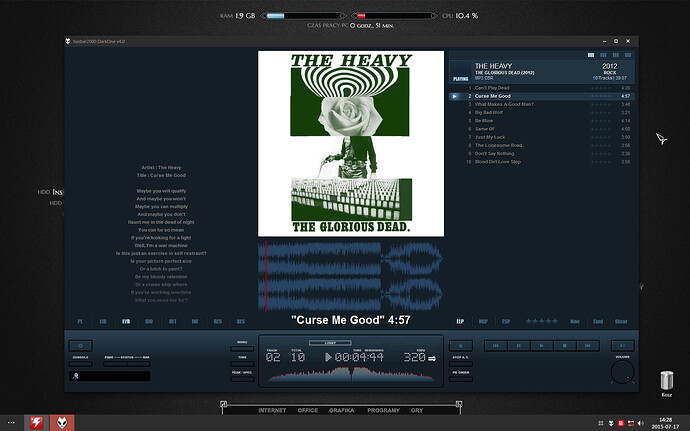690x431 pixels.
Task: Switch to the LIB panel tab
Action: click(x=103, y=321)
